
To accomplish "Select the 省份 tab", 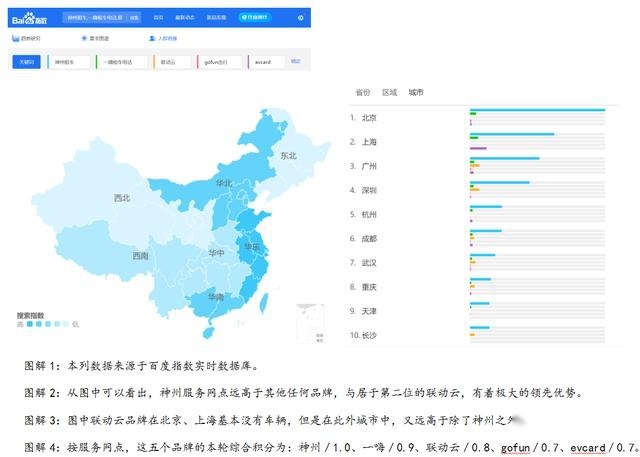I will [363, 93].
